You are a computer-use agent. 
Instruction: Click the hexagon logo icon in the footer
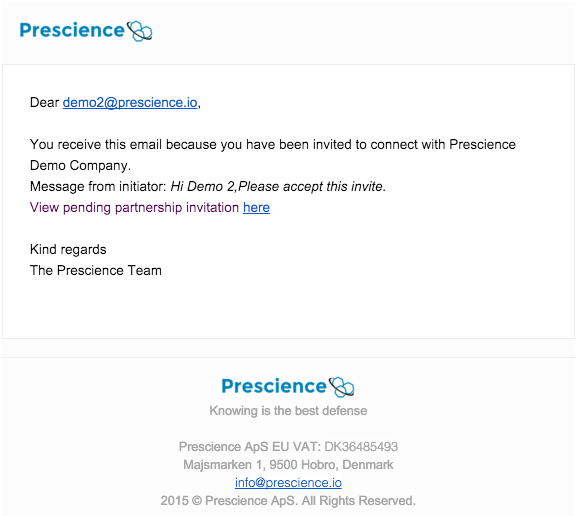click(341, 387)
